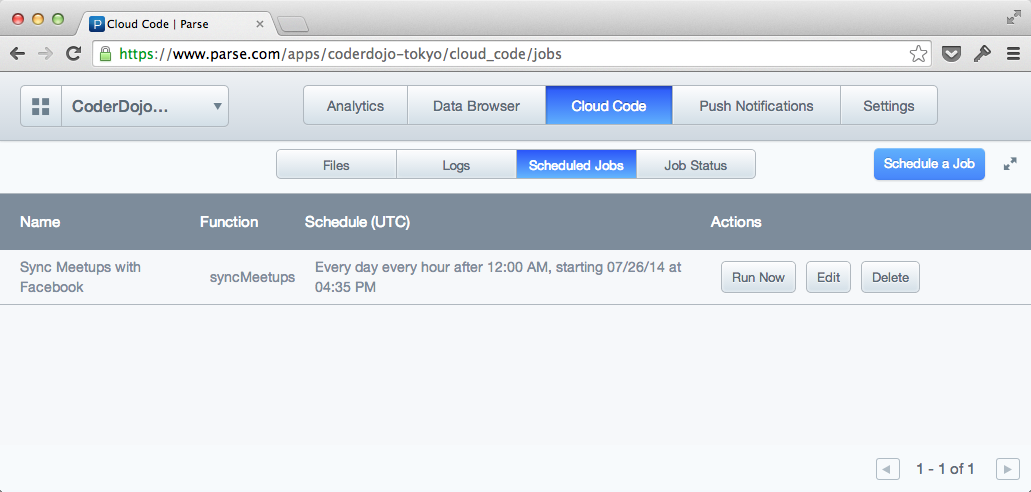
Task: Bookmark page with the star icon
Action: pyautogui.click(x=918, y=54)
